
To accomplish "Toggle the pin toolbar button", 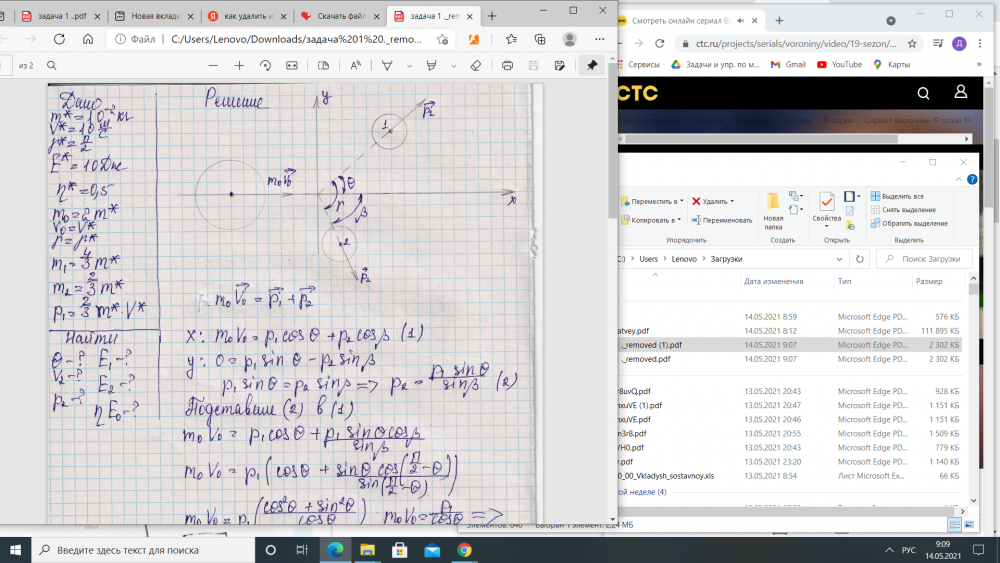I will (x=592, y=65).
